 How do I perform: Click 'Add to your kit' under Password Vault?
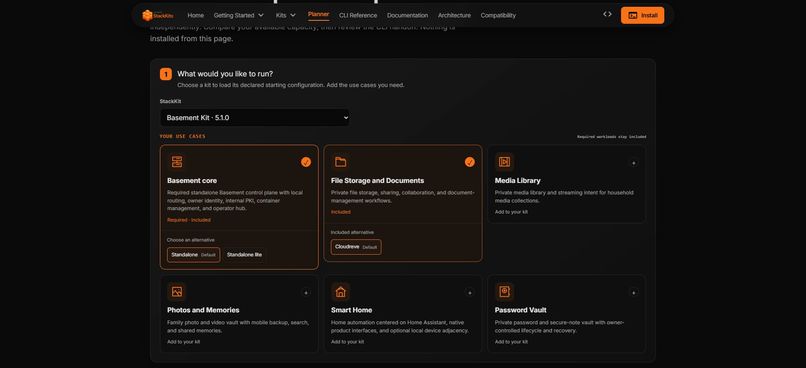pyautogui.click(x=511, y=341)
